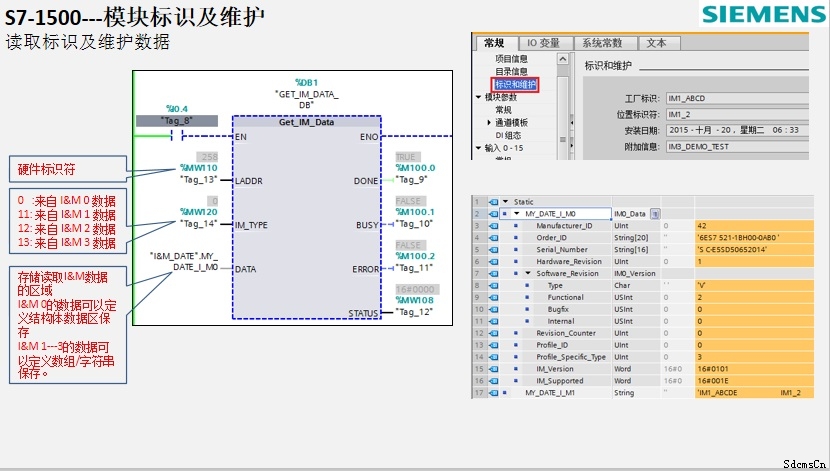
Task: Click the IM_Version value 16#0101
Action: pos(755,369)
